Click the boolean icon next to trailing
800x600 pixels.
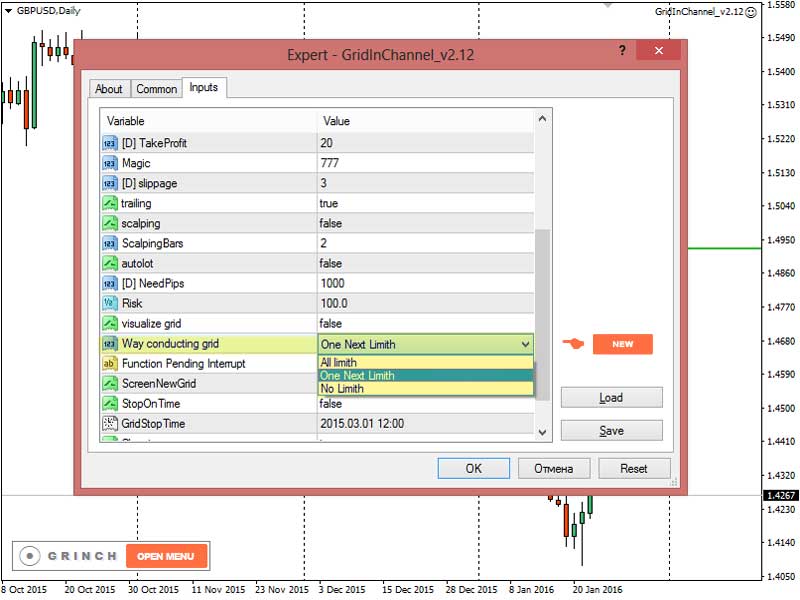coord(110,204)
